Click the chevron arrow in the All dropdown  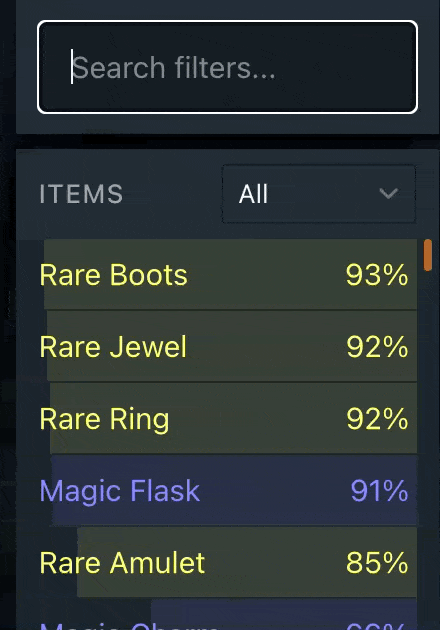(389, 194)
